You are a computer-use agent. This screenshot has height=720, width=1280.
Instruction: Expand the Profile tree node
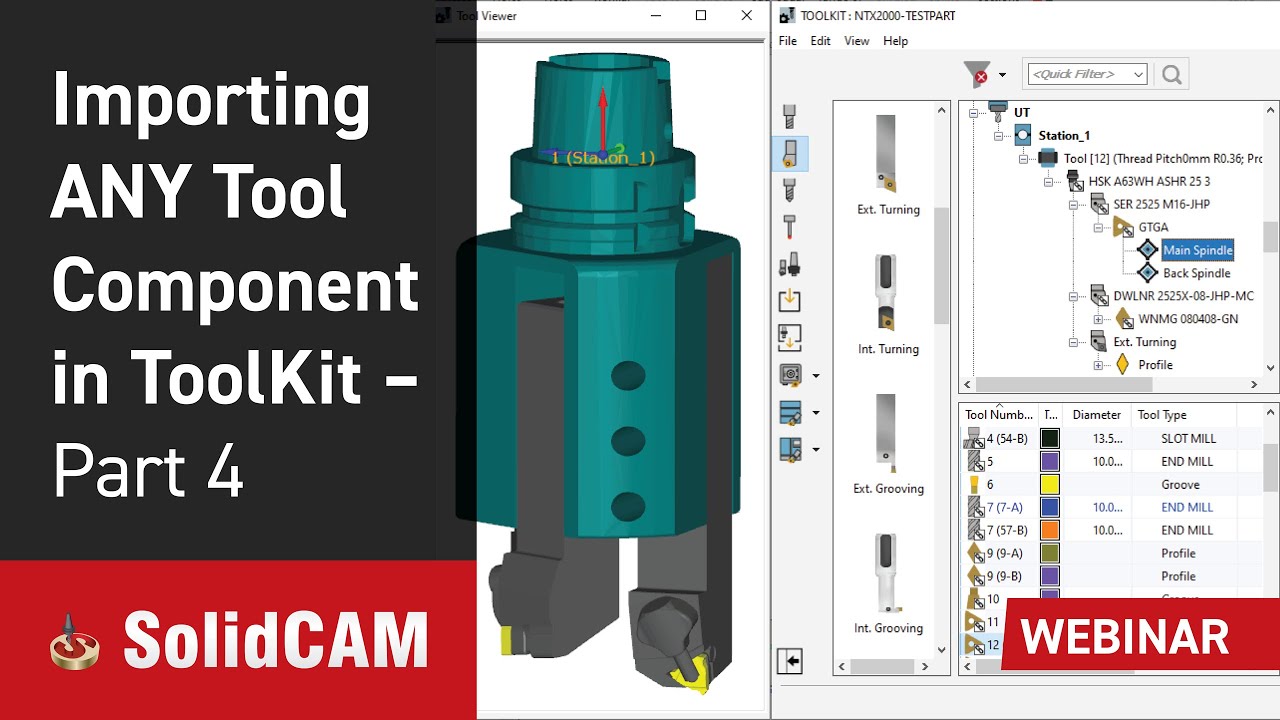pos(1098,365)
